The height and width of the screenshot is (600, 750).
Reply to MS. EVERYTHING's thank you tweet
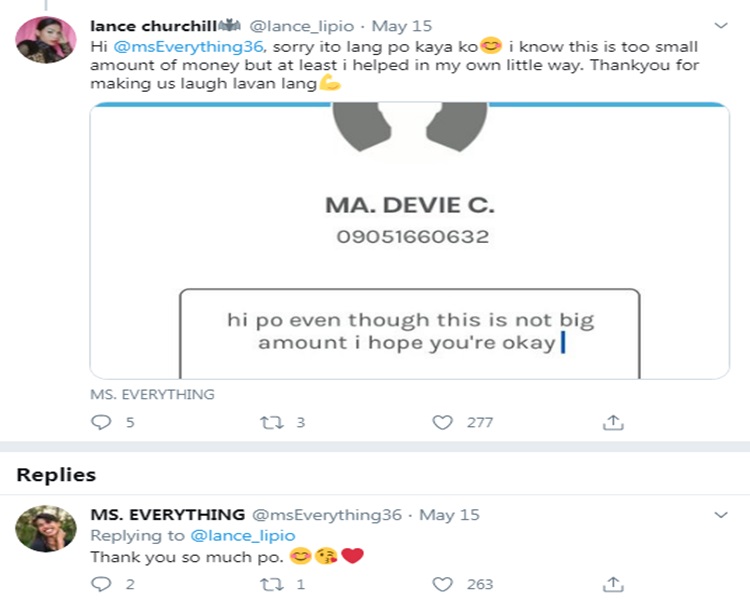pos(101,584)
